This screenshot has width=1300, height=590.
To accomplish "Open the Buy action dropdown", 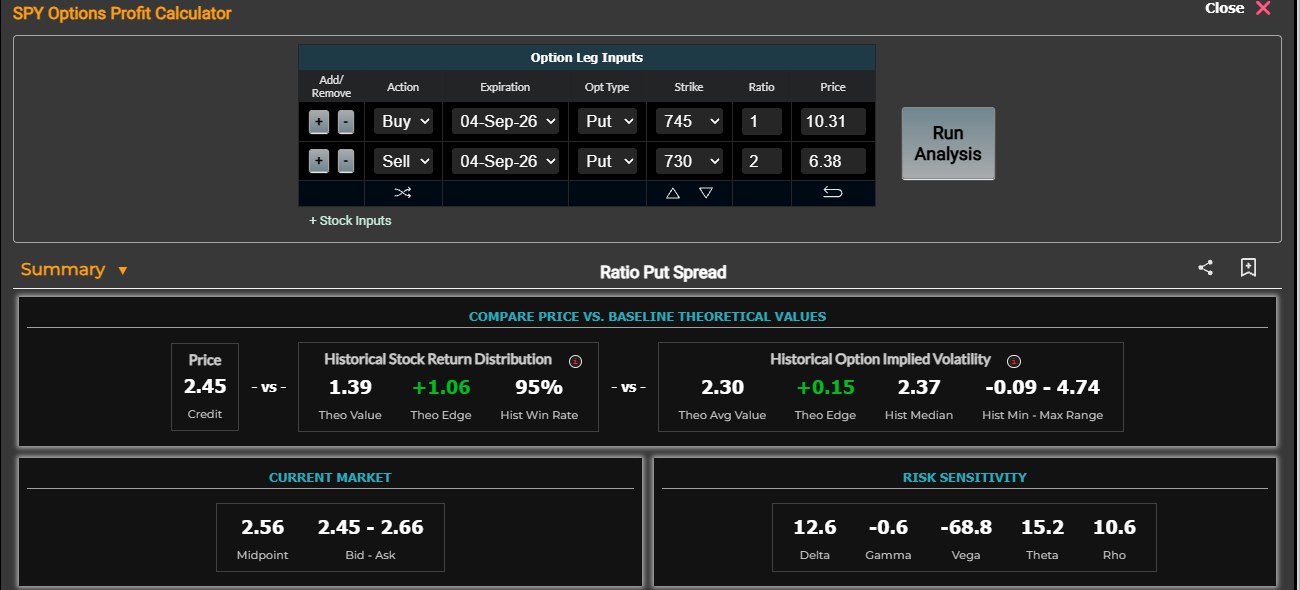I will tap(405, 121).
